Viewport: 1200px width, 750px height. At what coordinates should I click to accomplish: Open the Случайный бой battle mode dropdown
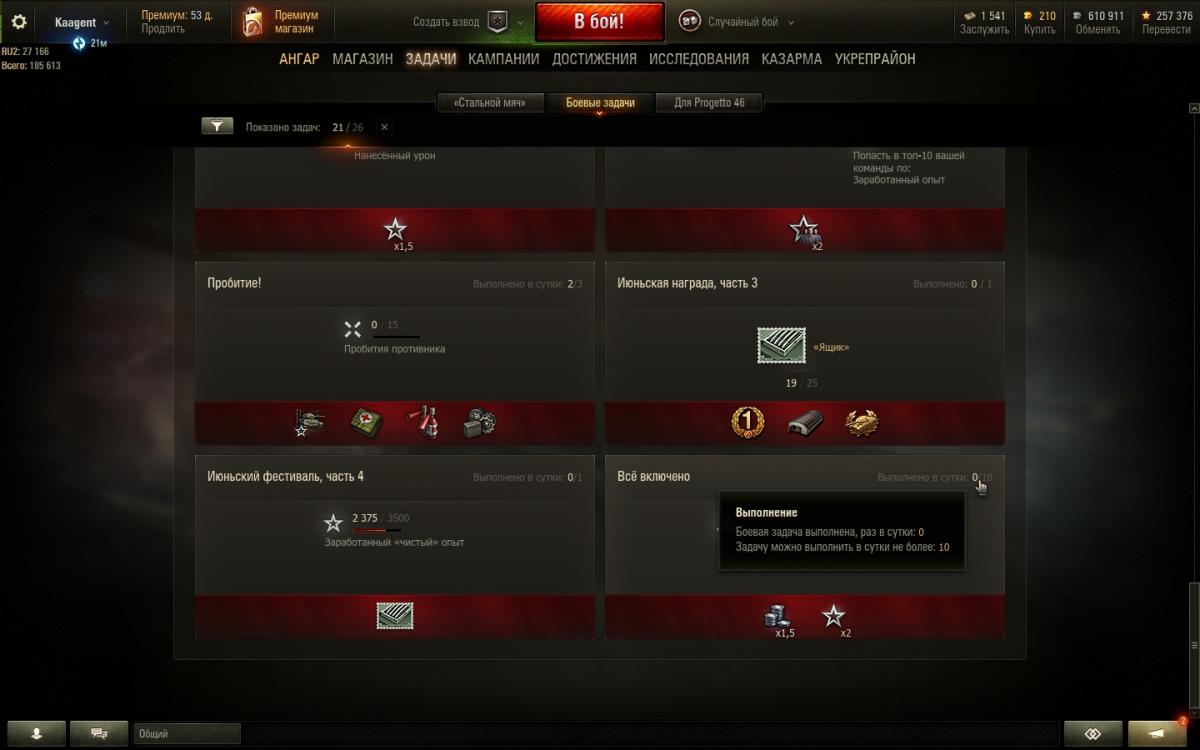click(x=738, y=22)
